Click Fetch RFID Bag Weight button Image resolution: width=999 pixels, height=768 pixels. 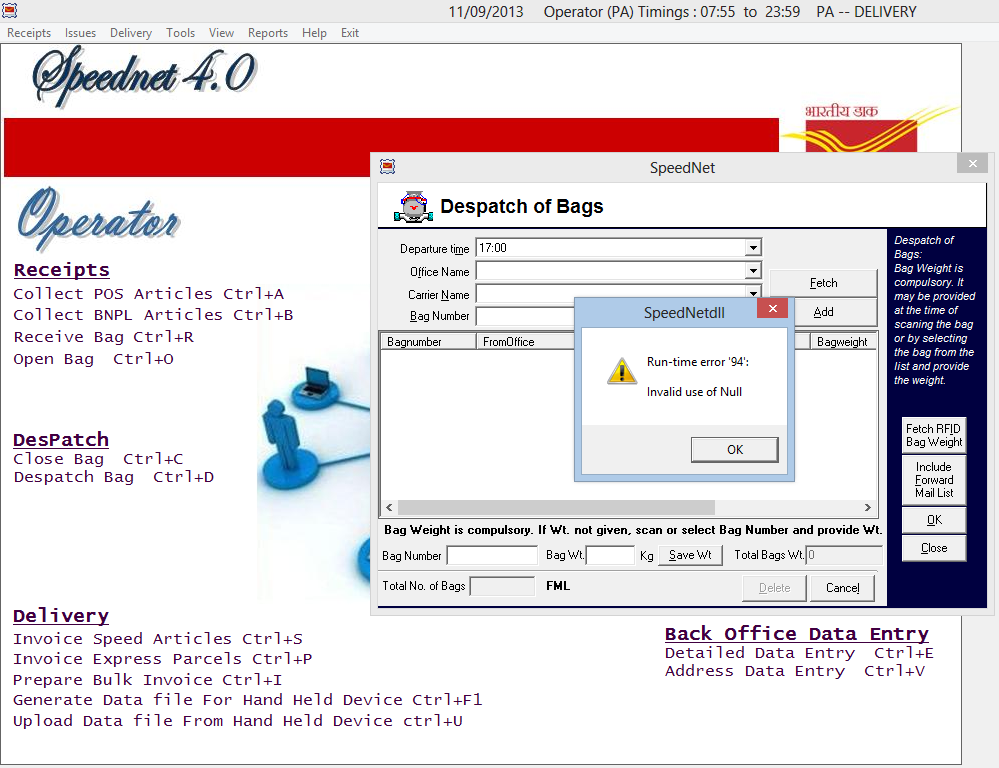tap(934, 435)
